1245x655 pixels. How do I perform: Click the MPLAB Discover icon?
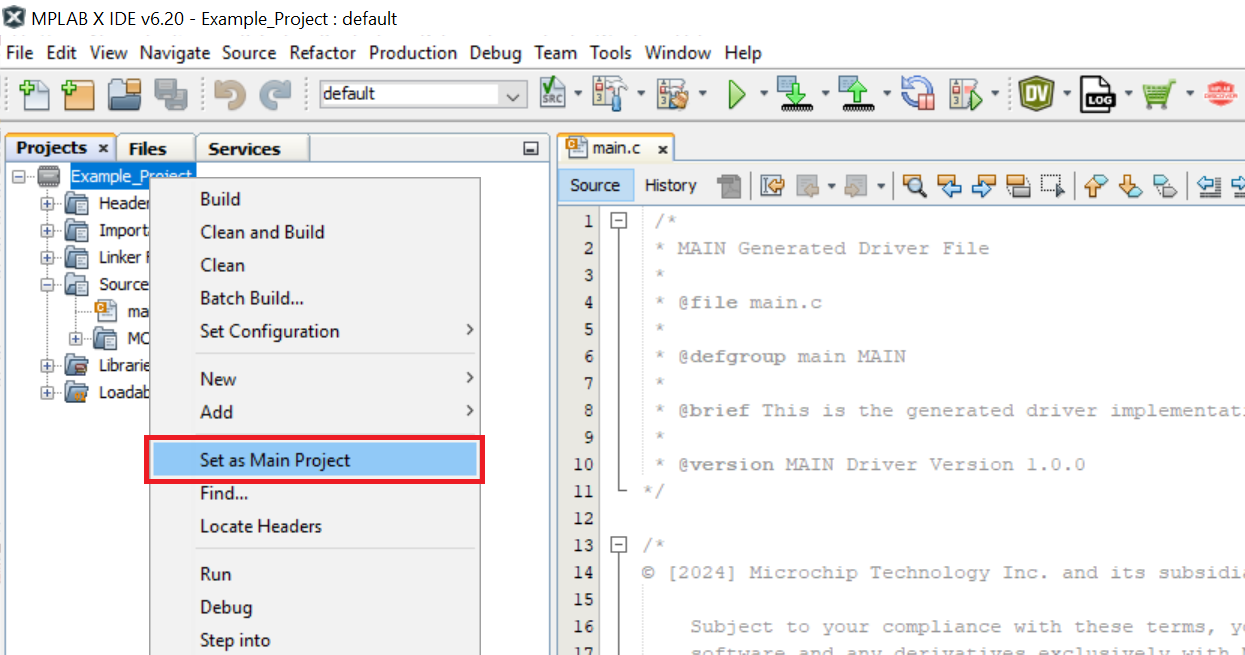pos(1220,94)
